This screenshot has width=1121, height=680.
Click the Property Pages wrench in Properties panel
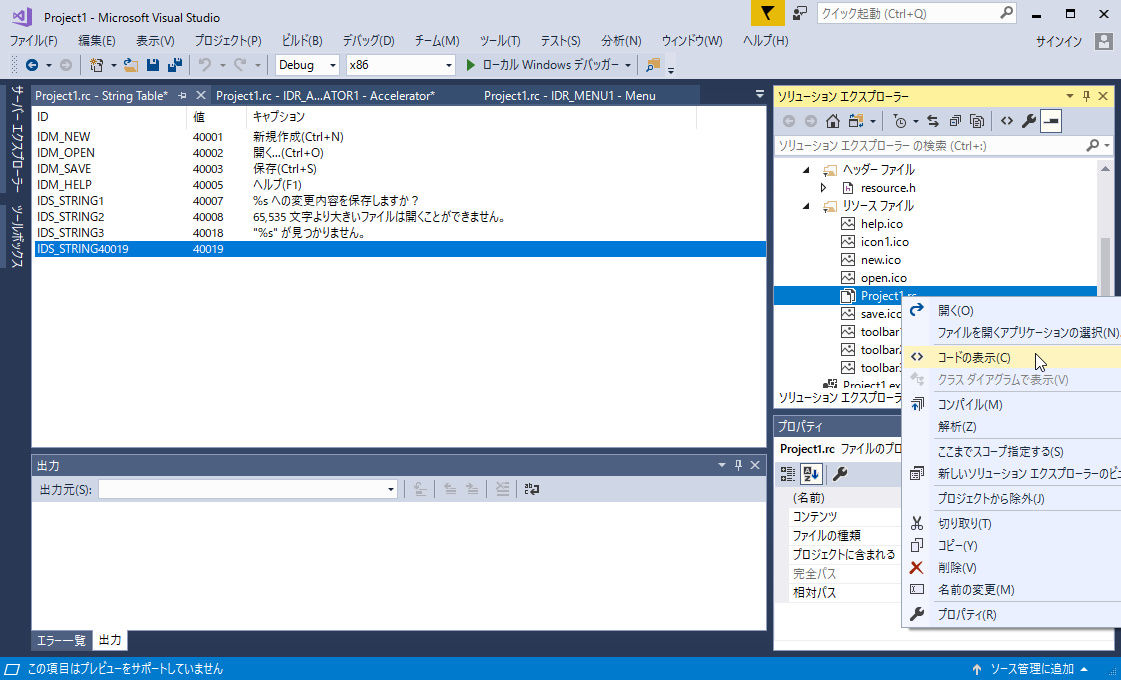(x=841, y=473)
